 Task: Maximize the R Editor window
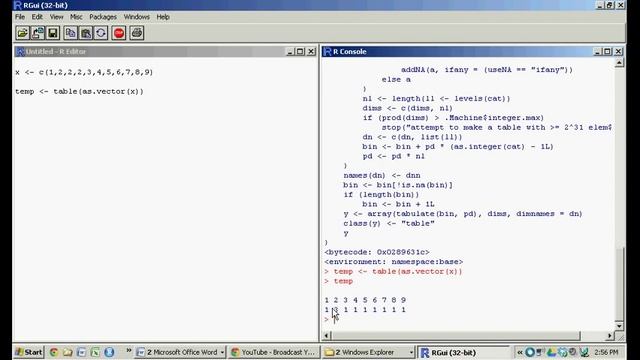(x=300, y=51)
